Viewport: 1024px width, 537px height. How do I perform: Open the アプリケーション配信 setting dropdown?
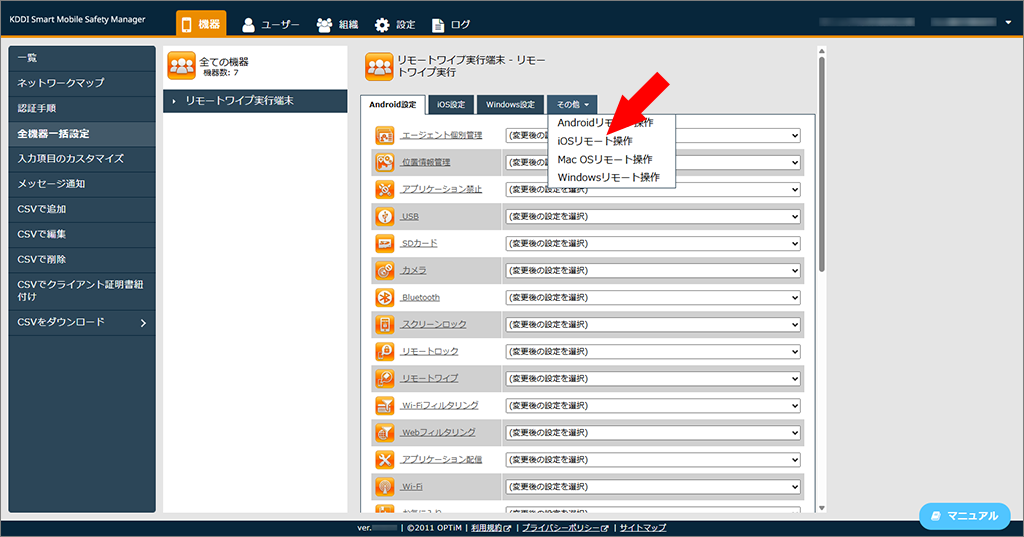(653, 459)
